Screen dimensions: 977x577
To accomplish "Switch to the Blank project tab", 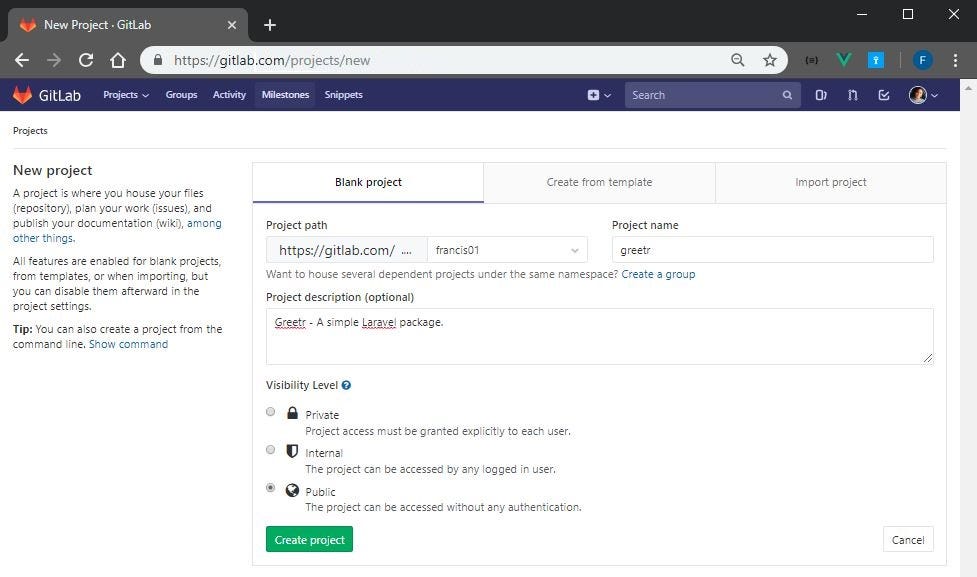I will click(368, 183).
